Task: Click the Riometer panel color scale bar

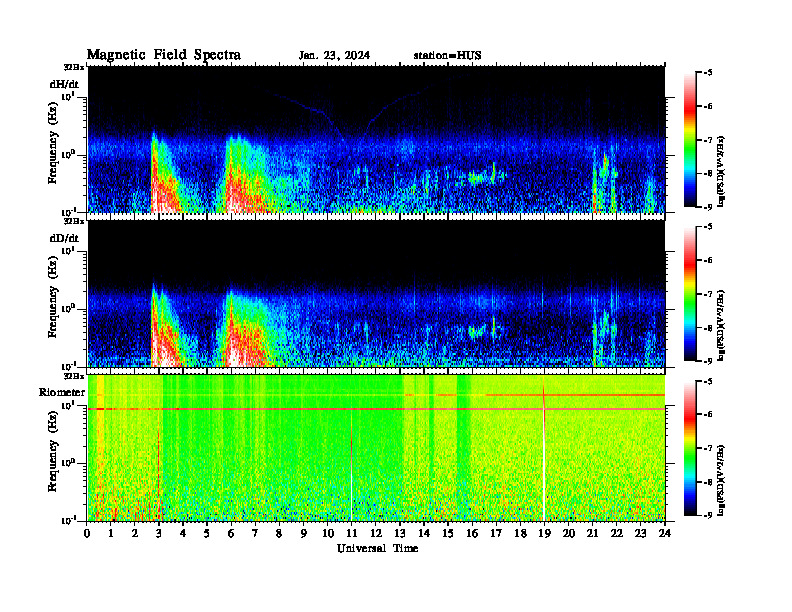Action: [x=689, y=448]
